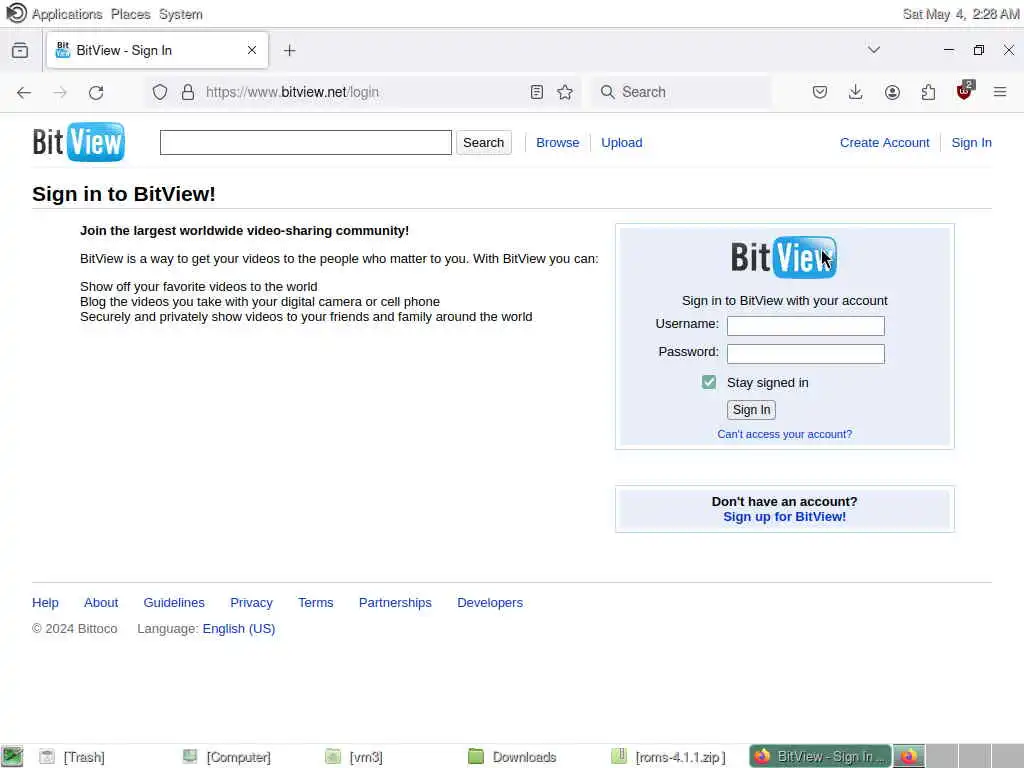
Task: Open the Partnerships footer link
Action: pyautogui.click(x=395, y=603)
